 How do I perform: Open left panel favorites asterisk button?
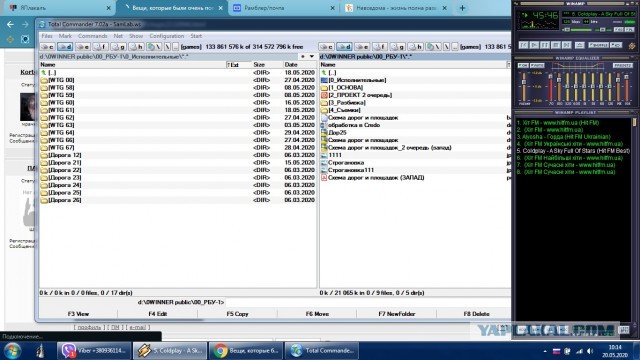(x=303, y=56)
